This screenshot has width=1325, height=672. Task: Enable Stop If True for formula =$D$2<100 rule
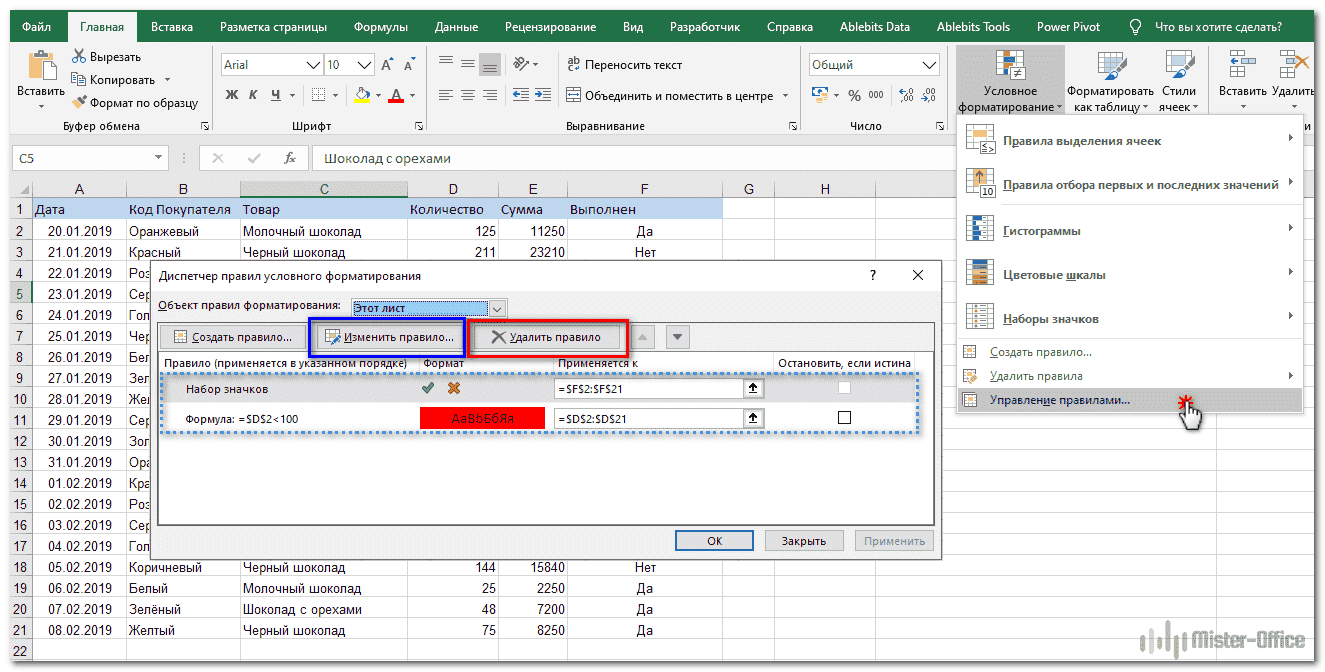point(844,418)
